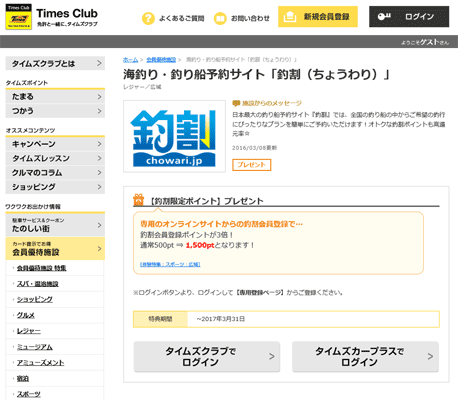Open キャンペーン menu item

55,144
